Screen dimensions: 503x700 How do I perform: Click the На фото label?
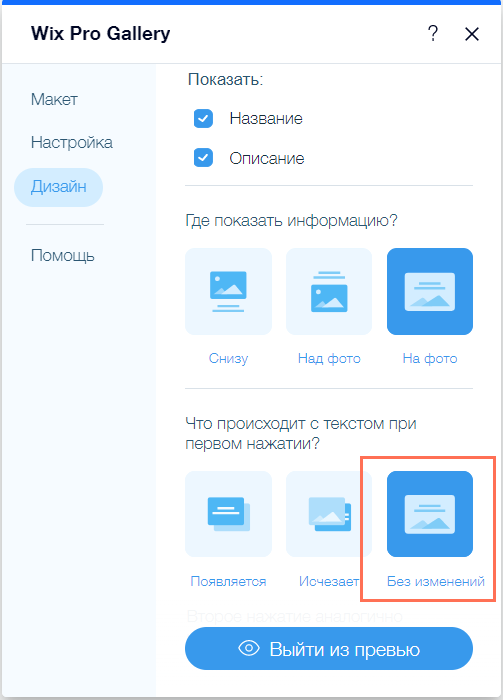[430, 358]
